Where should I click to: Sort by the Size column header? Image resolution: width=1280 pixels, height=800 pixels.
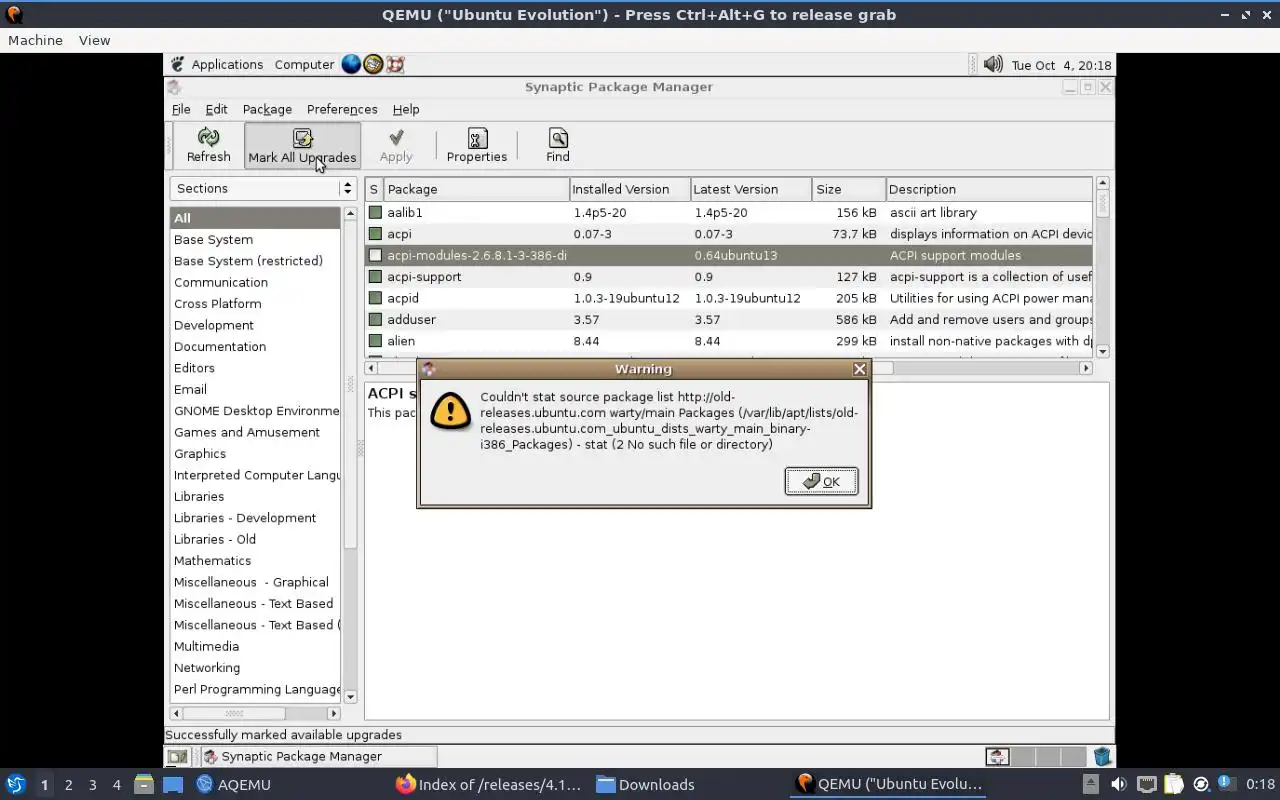click(x=848, y=189)
